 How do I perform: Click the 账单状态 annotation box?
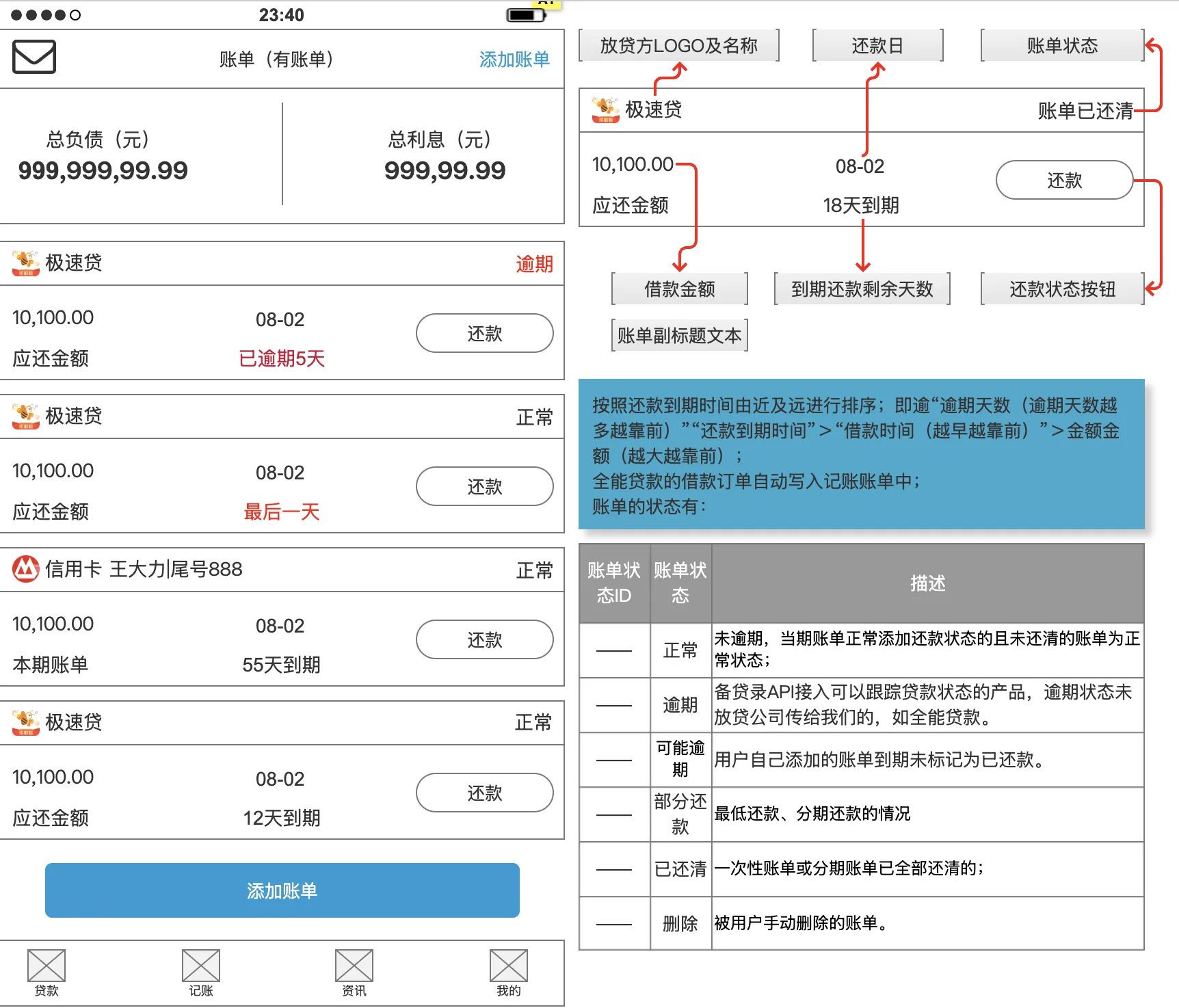[1062, 44]
